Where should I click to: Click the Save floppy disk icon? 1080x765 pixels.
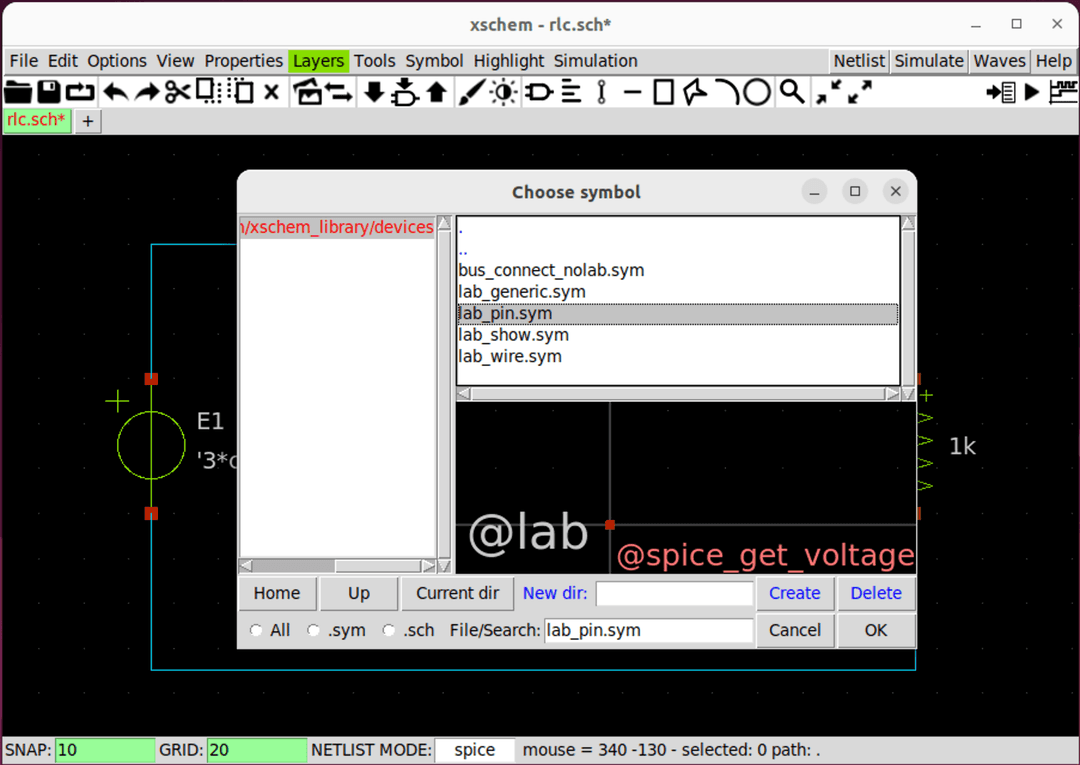point(49,93)
